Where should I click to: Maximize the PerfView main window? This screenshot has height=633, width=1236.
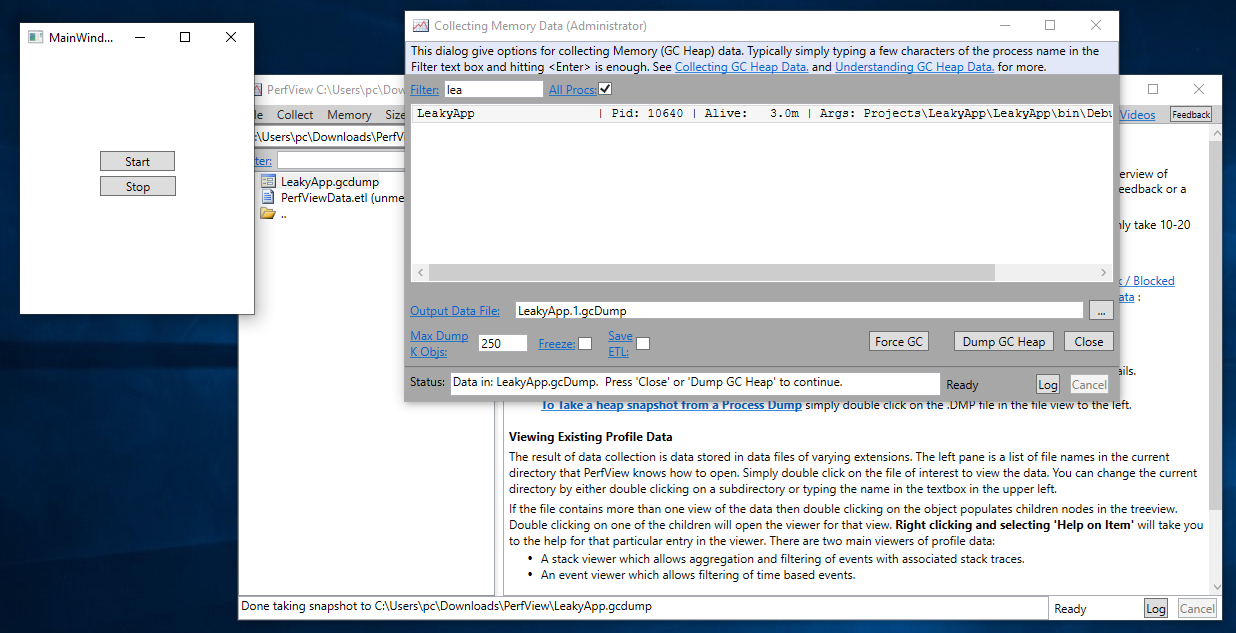point(1153,89)
